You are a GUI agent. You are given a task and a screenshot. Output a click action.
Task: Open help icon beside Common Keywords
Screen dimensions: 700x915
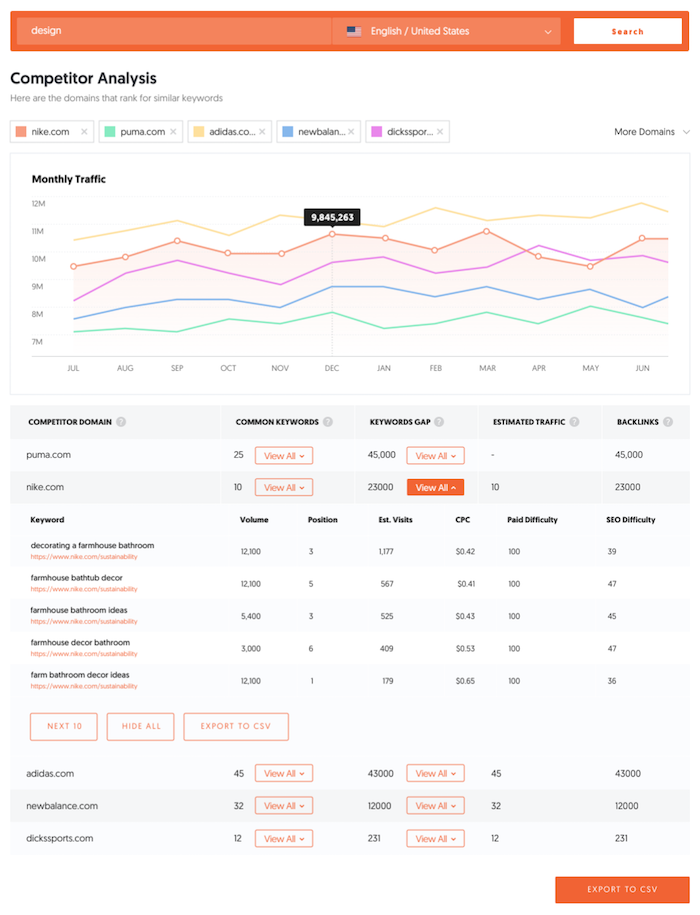pyautogui.click(x=328, y=422)
